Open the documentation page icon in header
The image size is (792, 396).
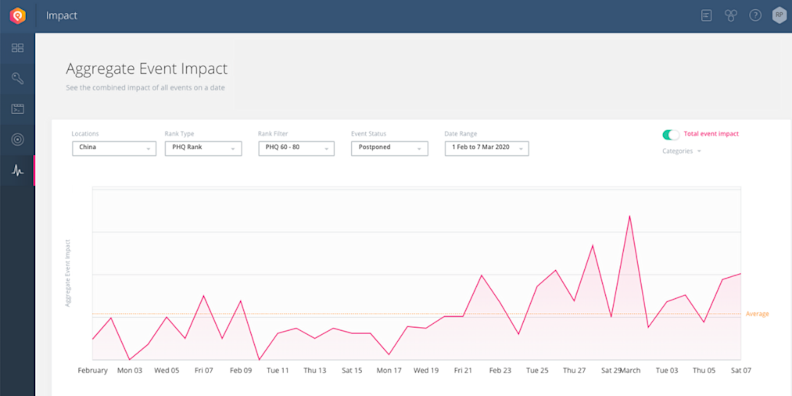click(x=707, y=16)
